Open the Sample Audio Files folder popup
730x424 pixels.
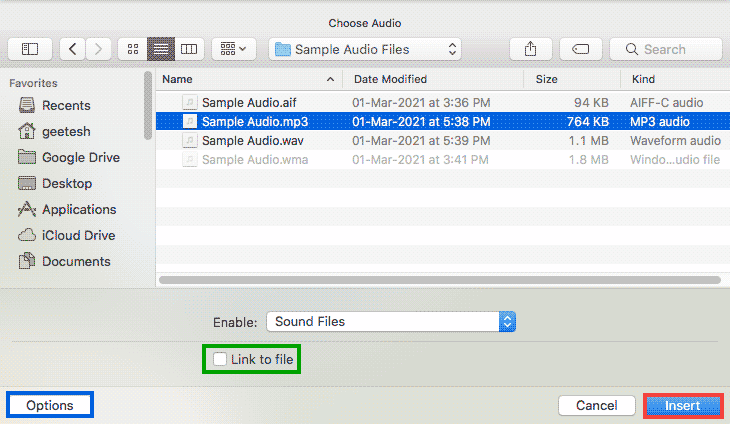click(365, 49)
